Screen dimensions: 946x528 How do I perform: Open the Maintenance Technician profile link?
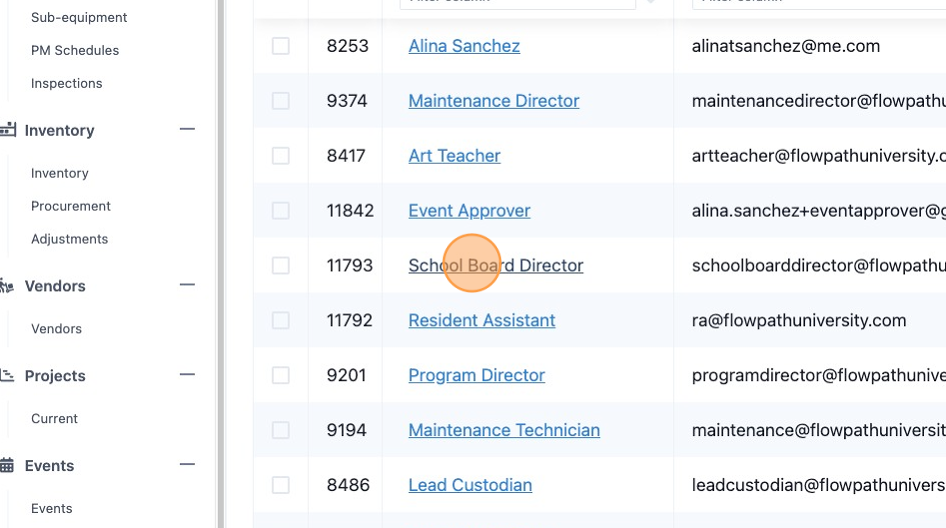point(504,430)
